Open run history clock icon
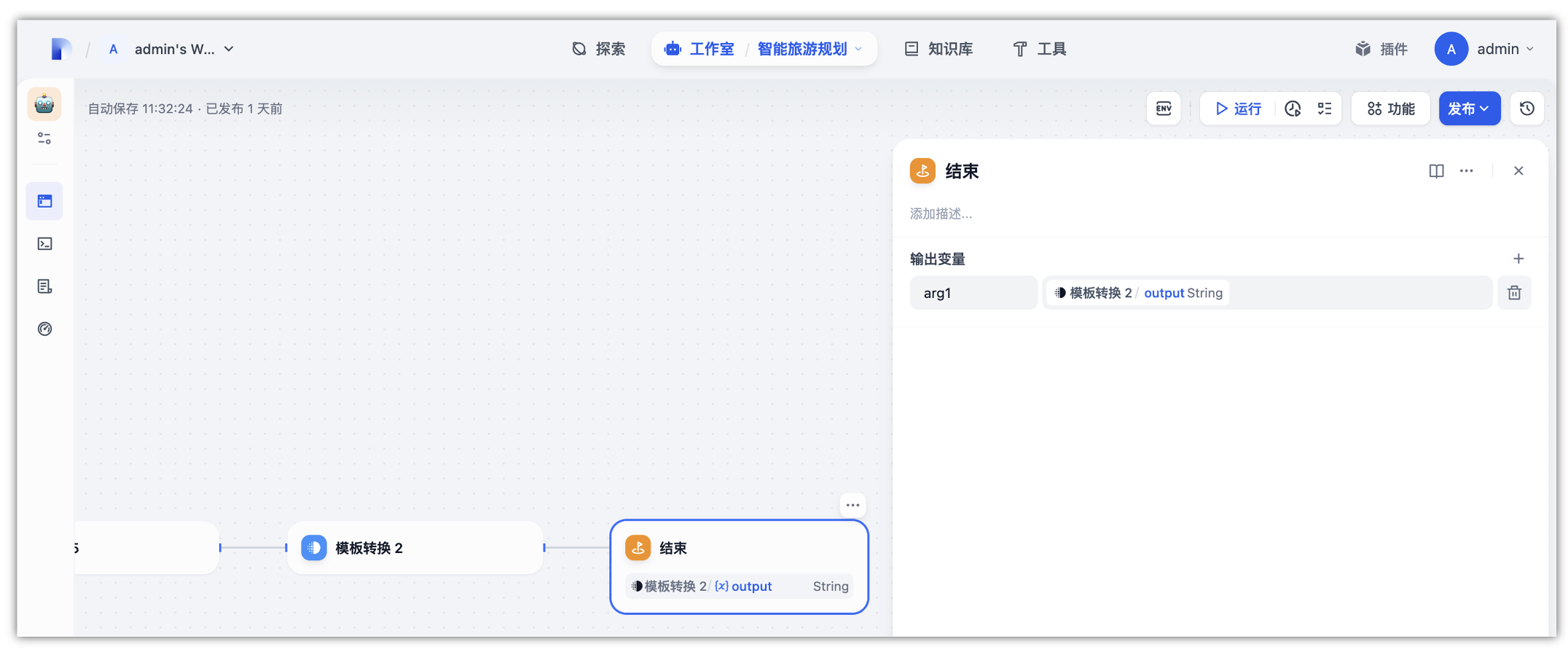 (1293, 109)
